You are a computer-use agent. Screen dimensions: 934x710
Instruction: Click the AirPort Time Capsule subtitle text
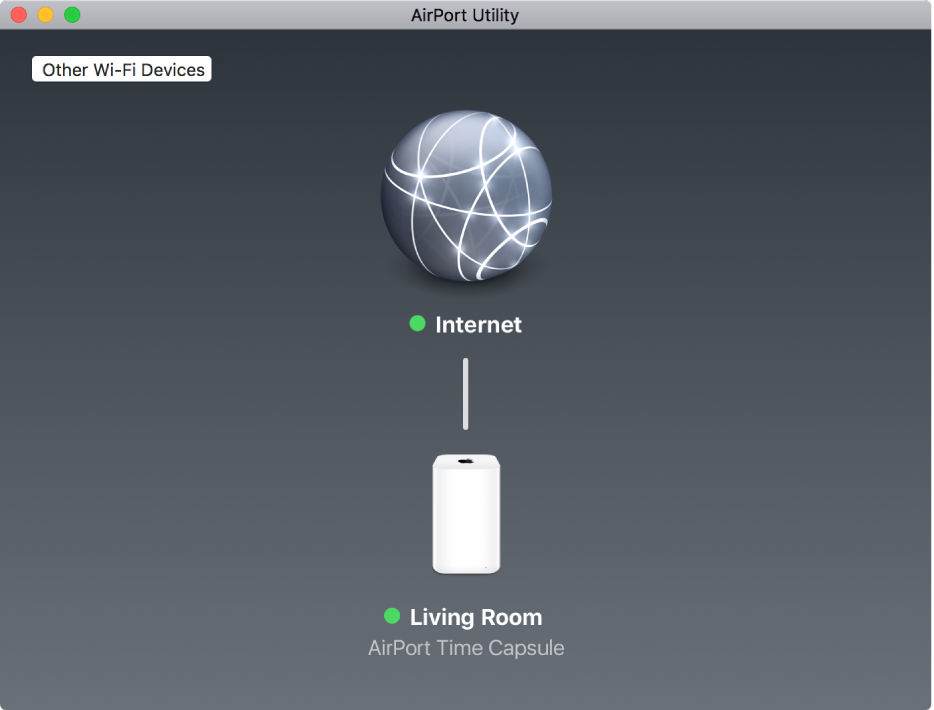(466, 648)
